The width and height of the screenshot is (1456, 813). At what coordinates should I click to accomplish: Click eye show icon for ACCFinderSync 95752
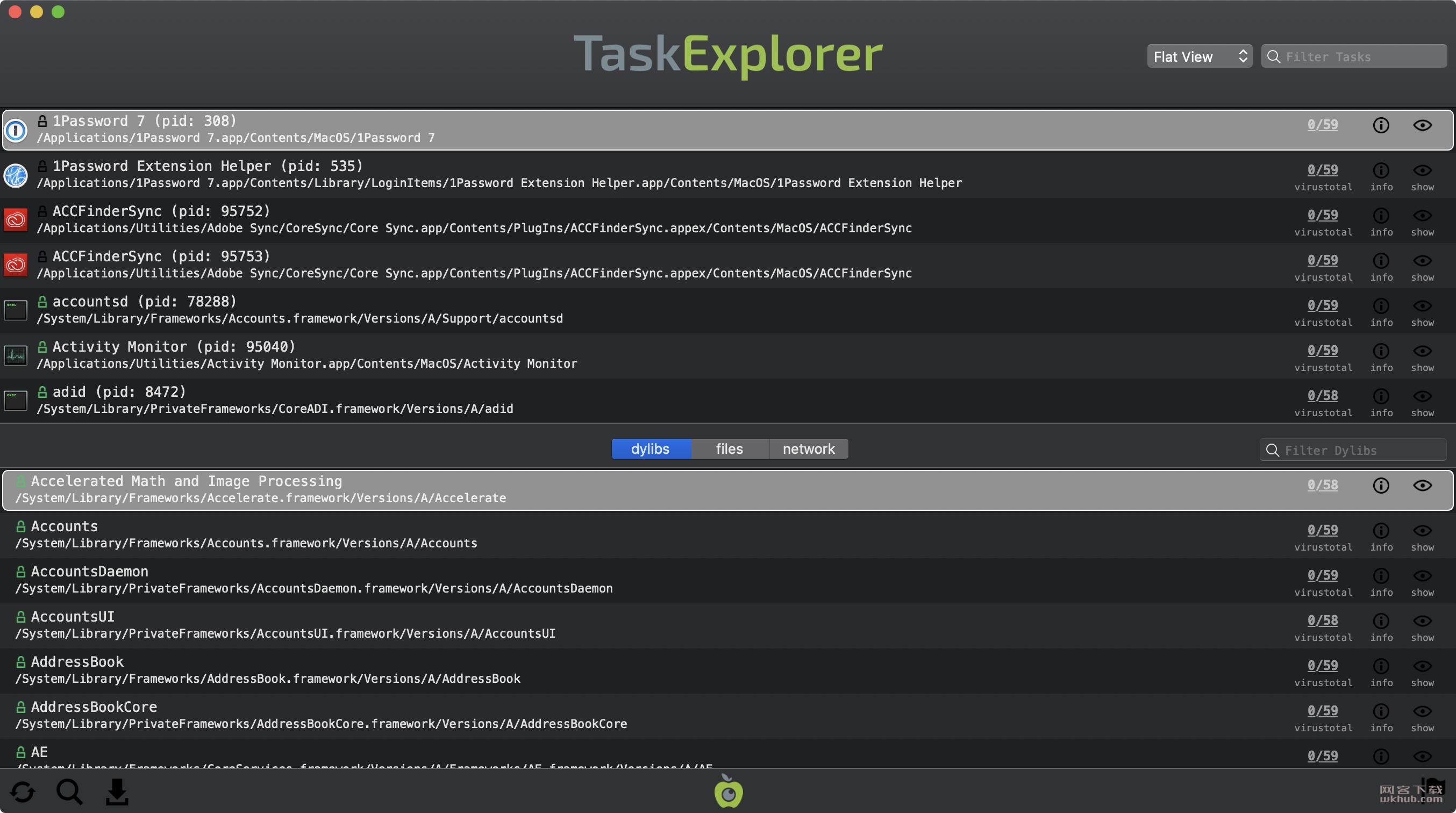point(1422,216)
